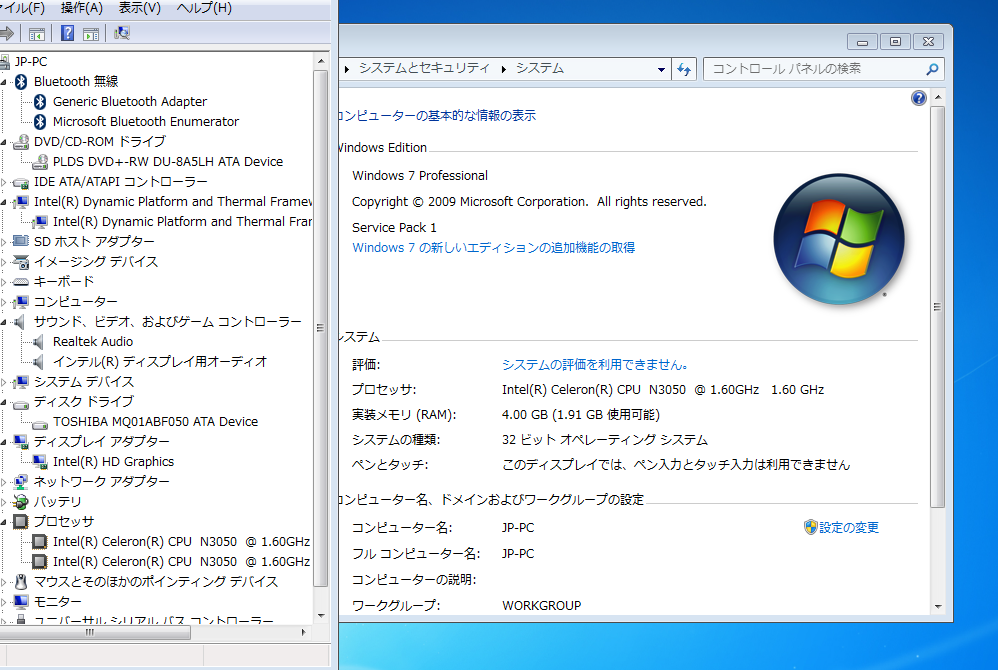998x670 pixels.
Task: Click the properties pane toolbar icon
Action: click(91, 33)
